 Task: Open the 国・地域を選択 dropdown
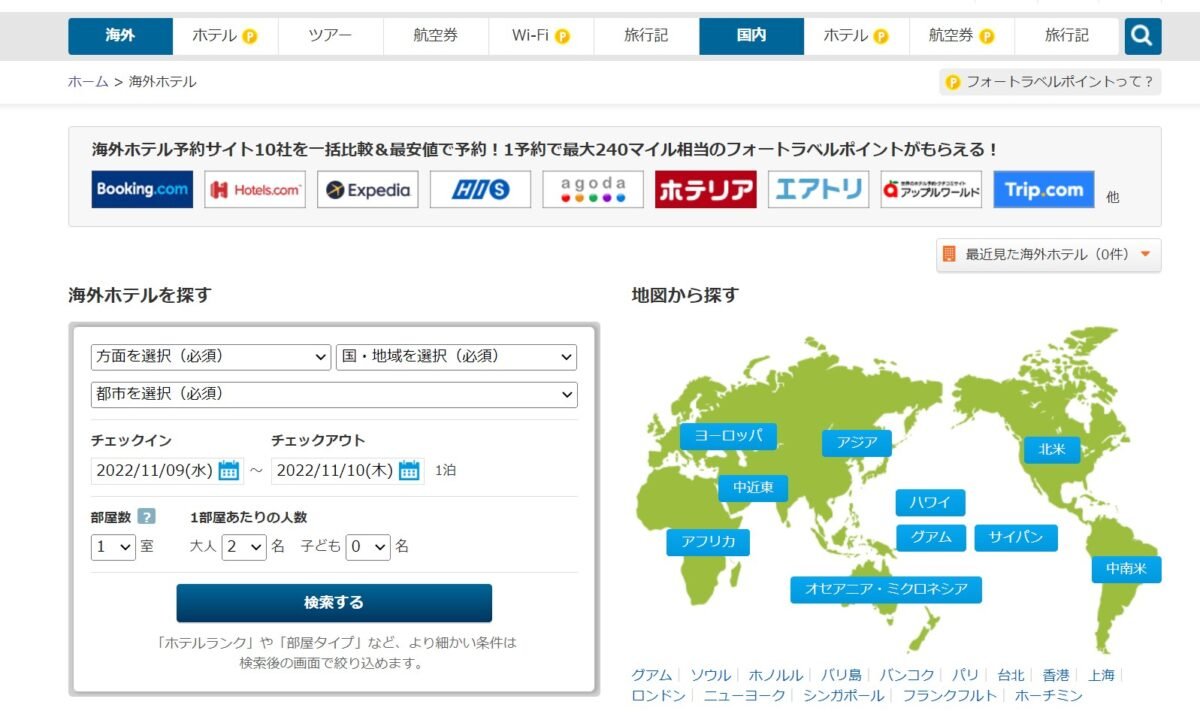coord(456,357)
